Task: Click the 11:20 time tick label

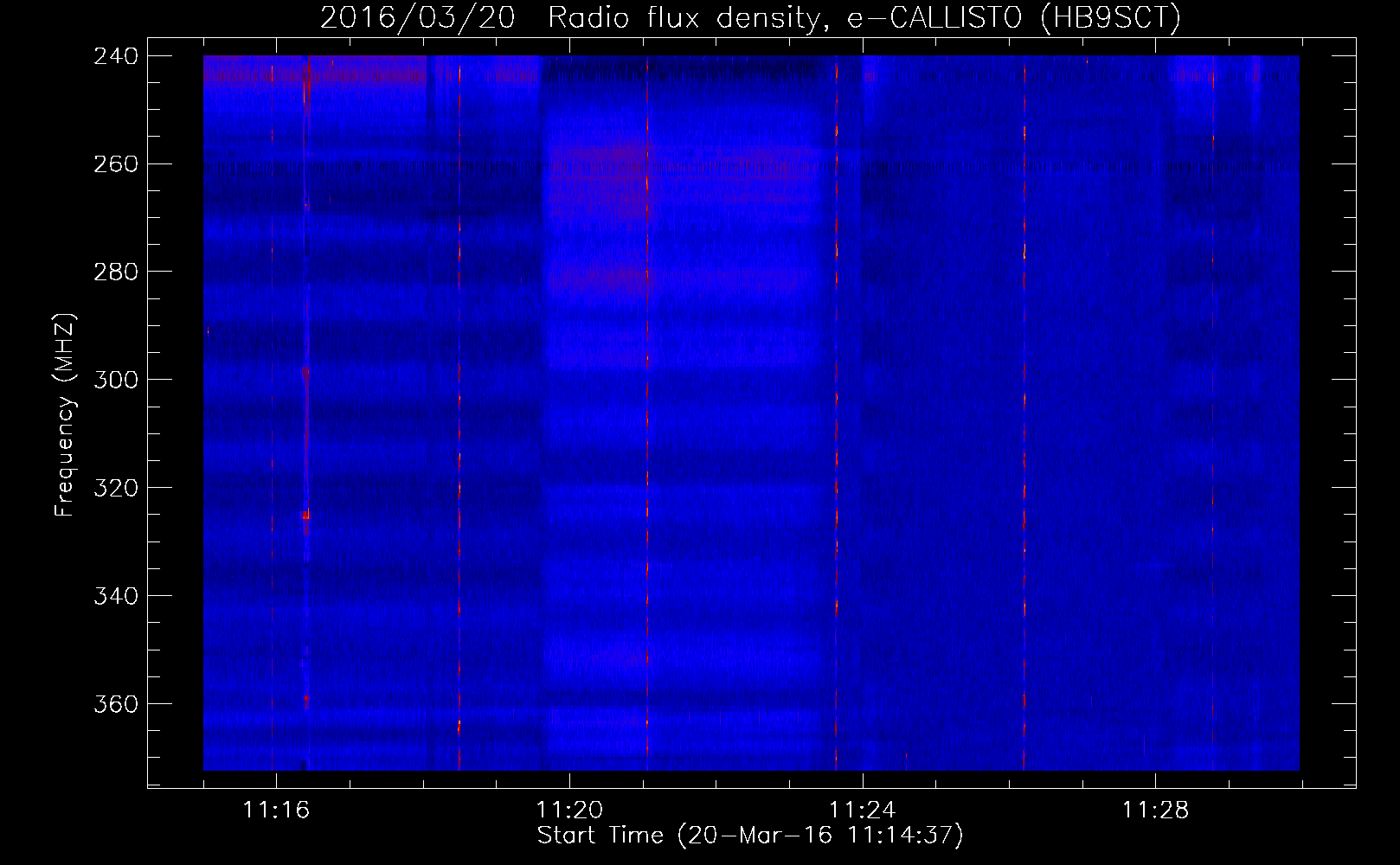Action: coord(569,810)
